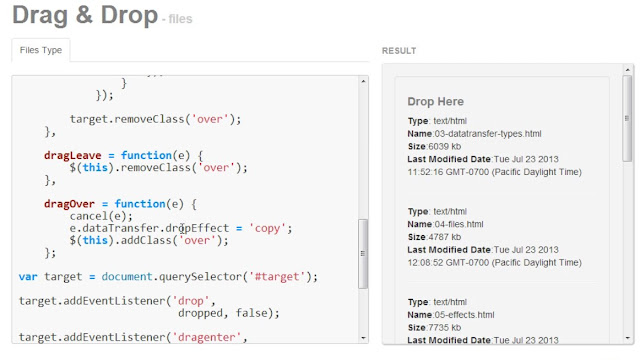Click the addEventListener('drop' code line
The height and width of the screenshot is (360, 640).
point(117,301)
